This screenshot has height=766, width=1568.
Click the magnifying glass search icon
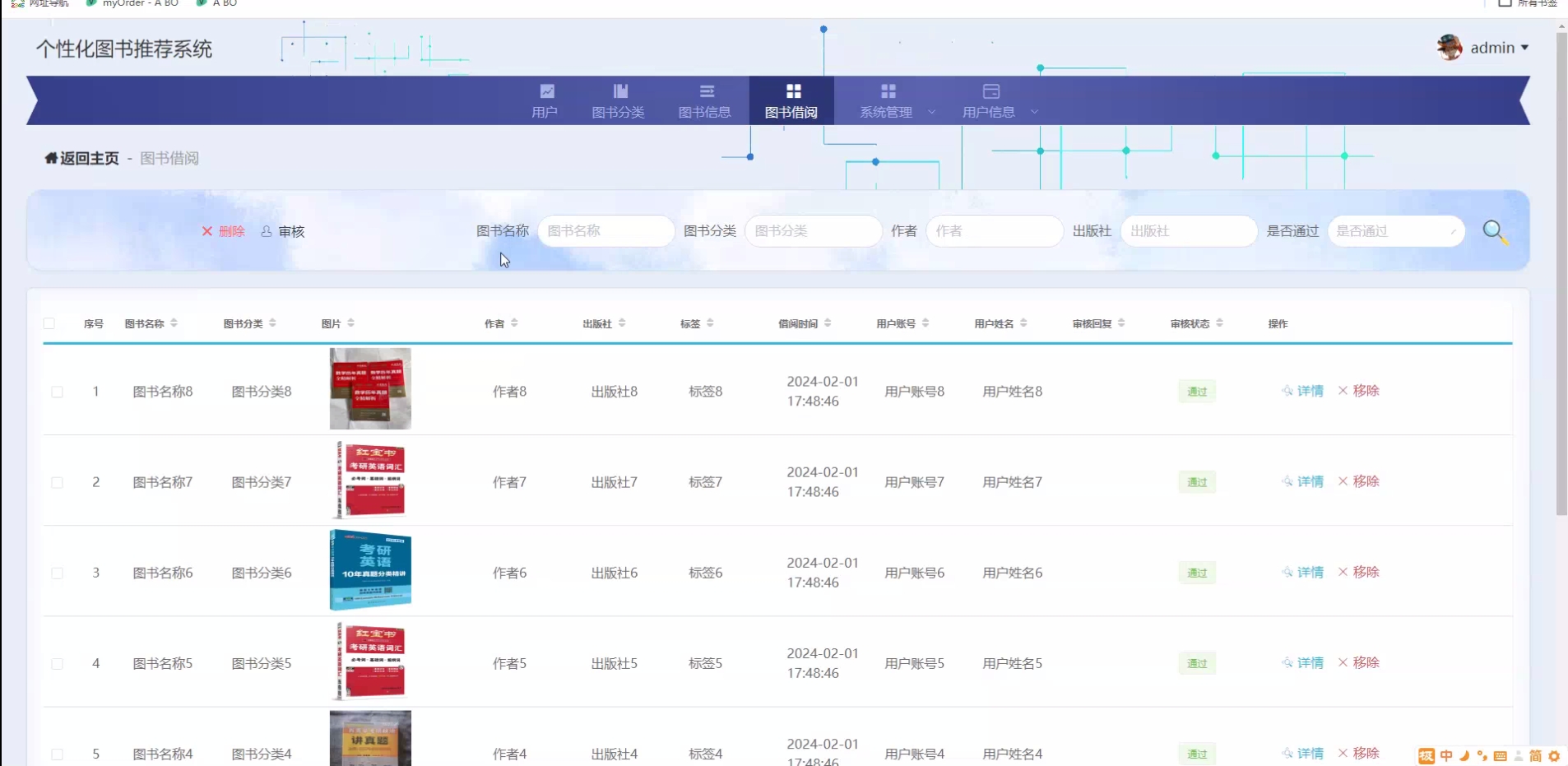(1495, 232)
